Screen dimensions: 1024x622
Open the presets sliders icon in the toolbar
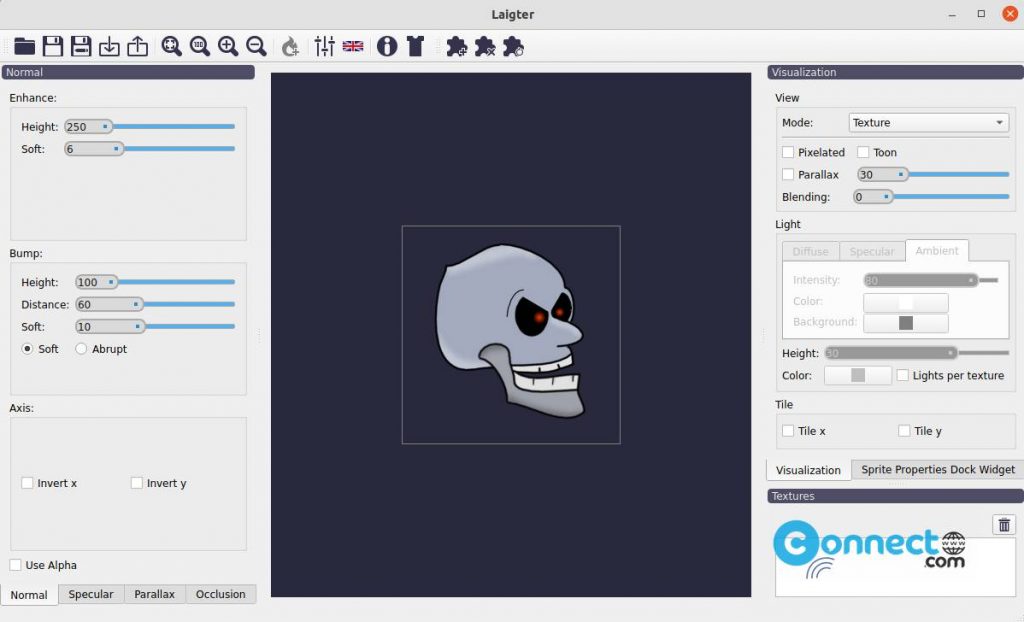click(324, 46)
